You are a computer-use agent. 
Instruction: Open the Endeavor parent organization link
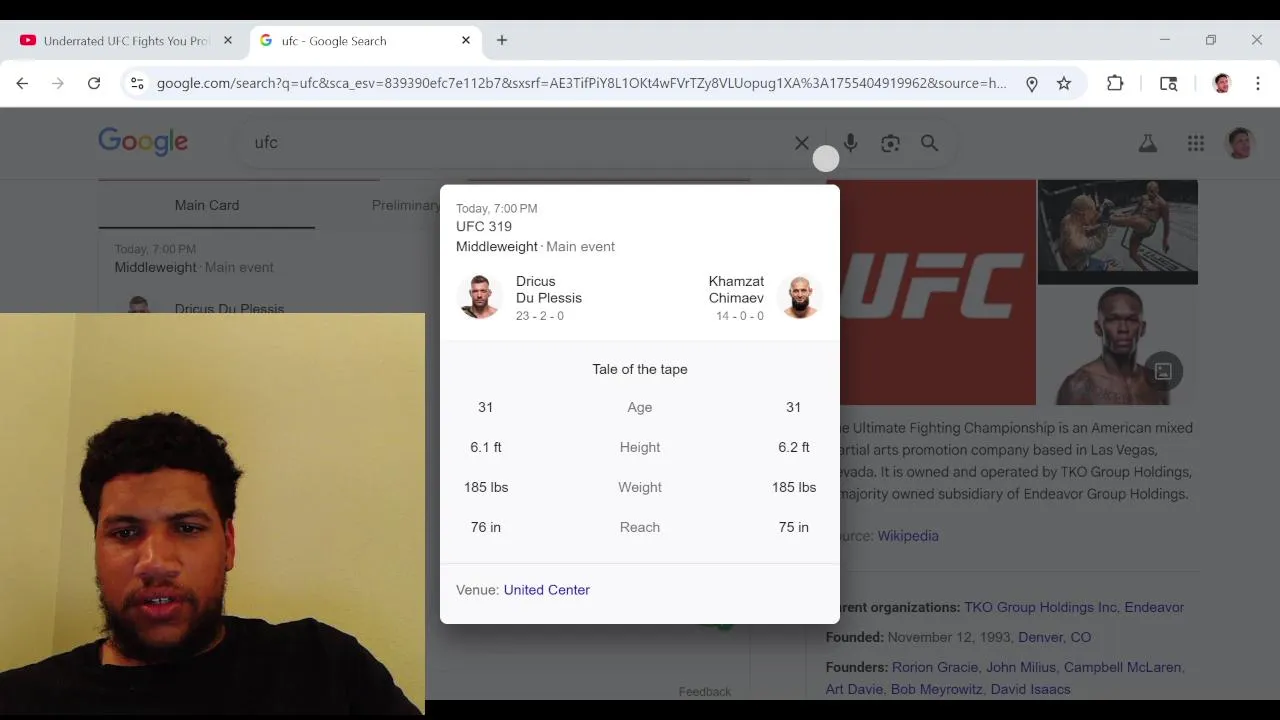1154,607
